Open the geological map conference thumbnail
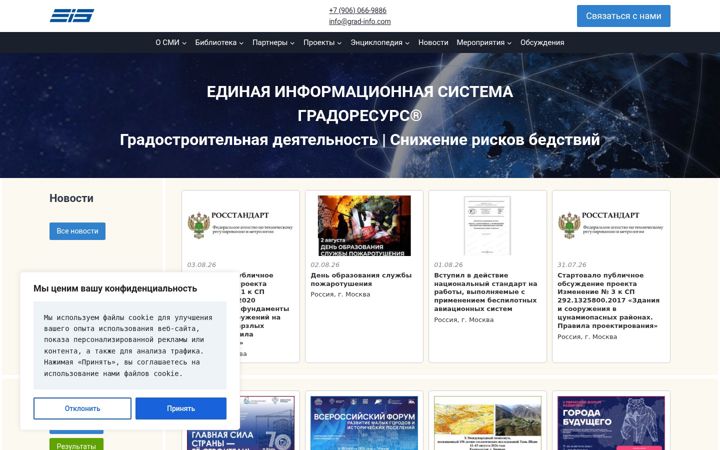Screen dimensions: 720x450 pyautogui.click(x=487, y=423)
